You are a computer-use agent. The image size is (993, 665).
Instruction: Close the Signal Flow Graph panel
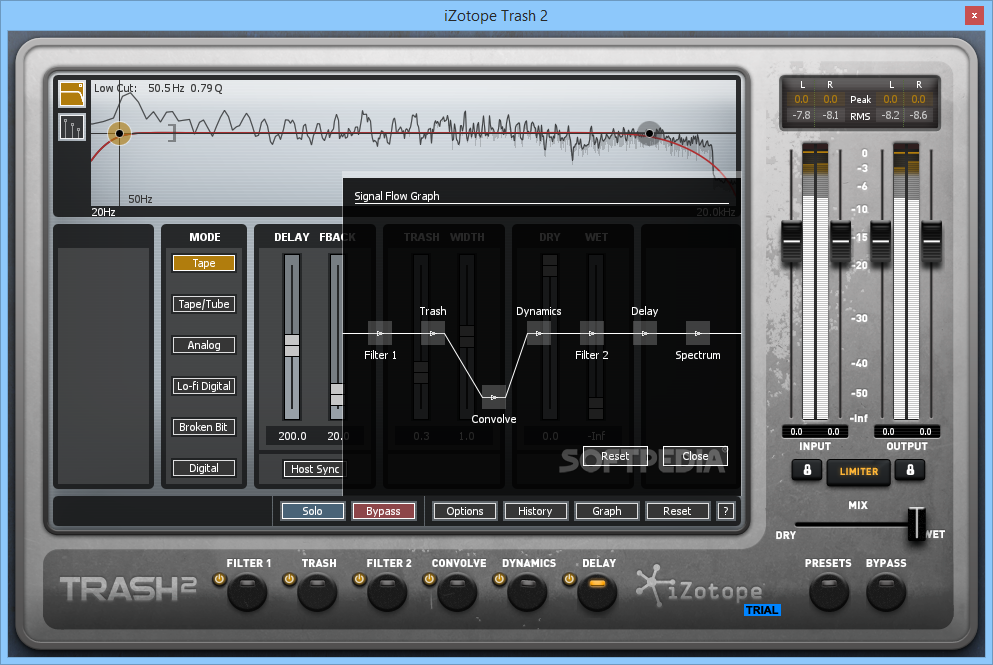click(695, 456)
